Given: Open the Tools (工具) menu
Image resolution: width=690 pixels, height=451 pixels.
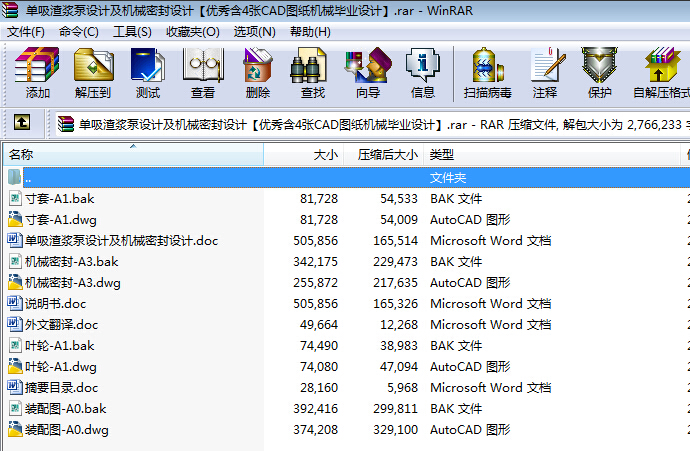Looking at the screenshot, I should 132,32.
